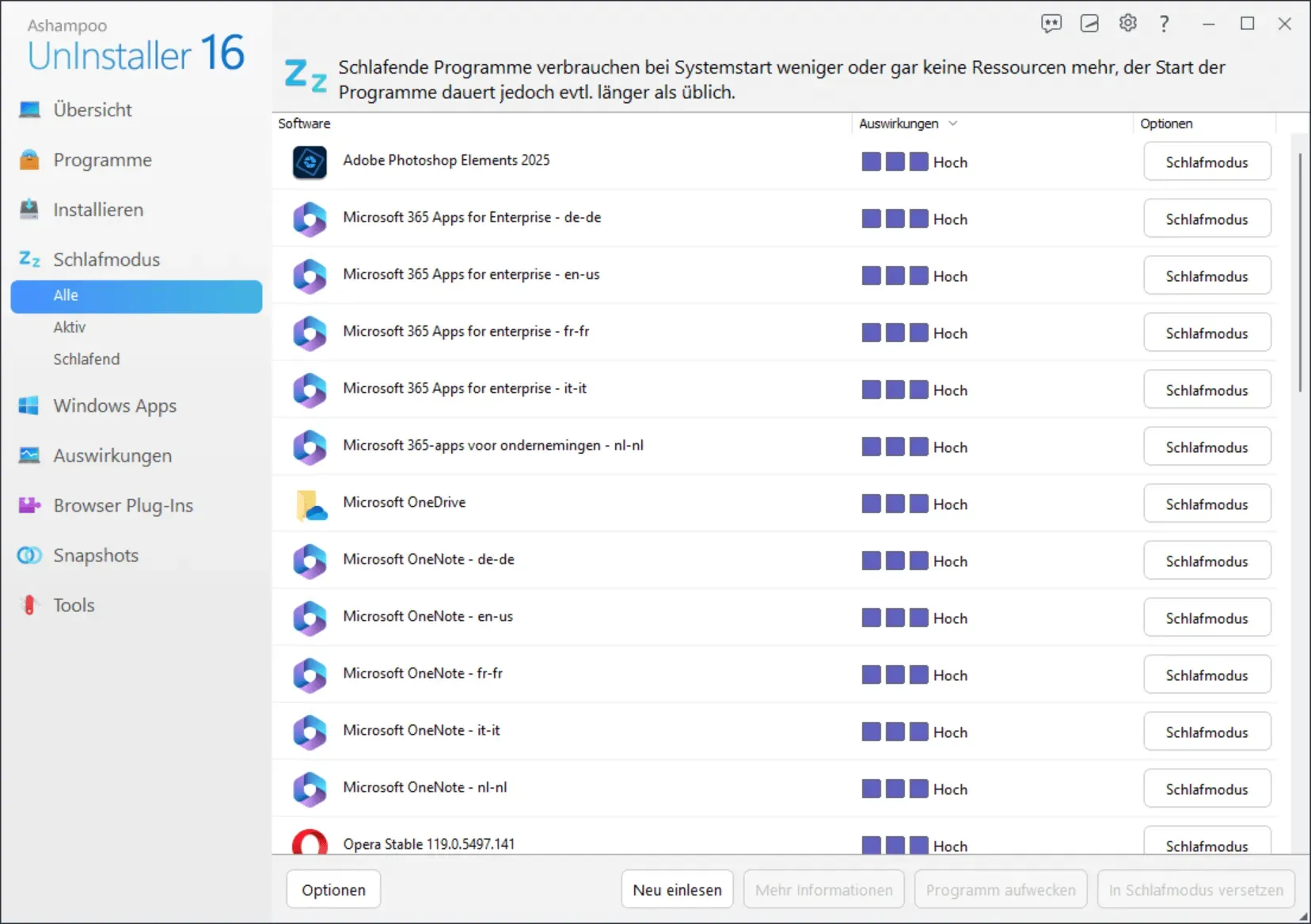
Task: Put Adobe Photoshop Elements 2025 into Schlafmodus
Action: [x=1207, y=162]
